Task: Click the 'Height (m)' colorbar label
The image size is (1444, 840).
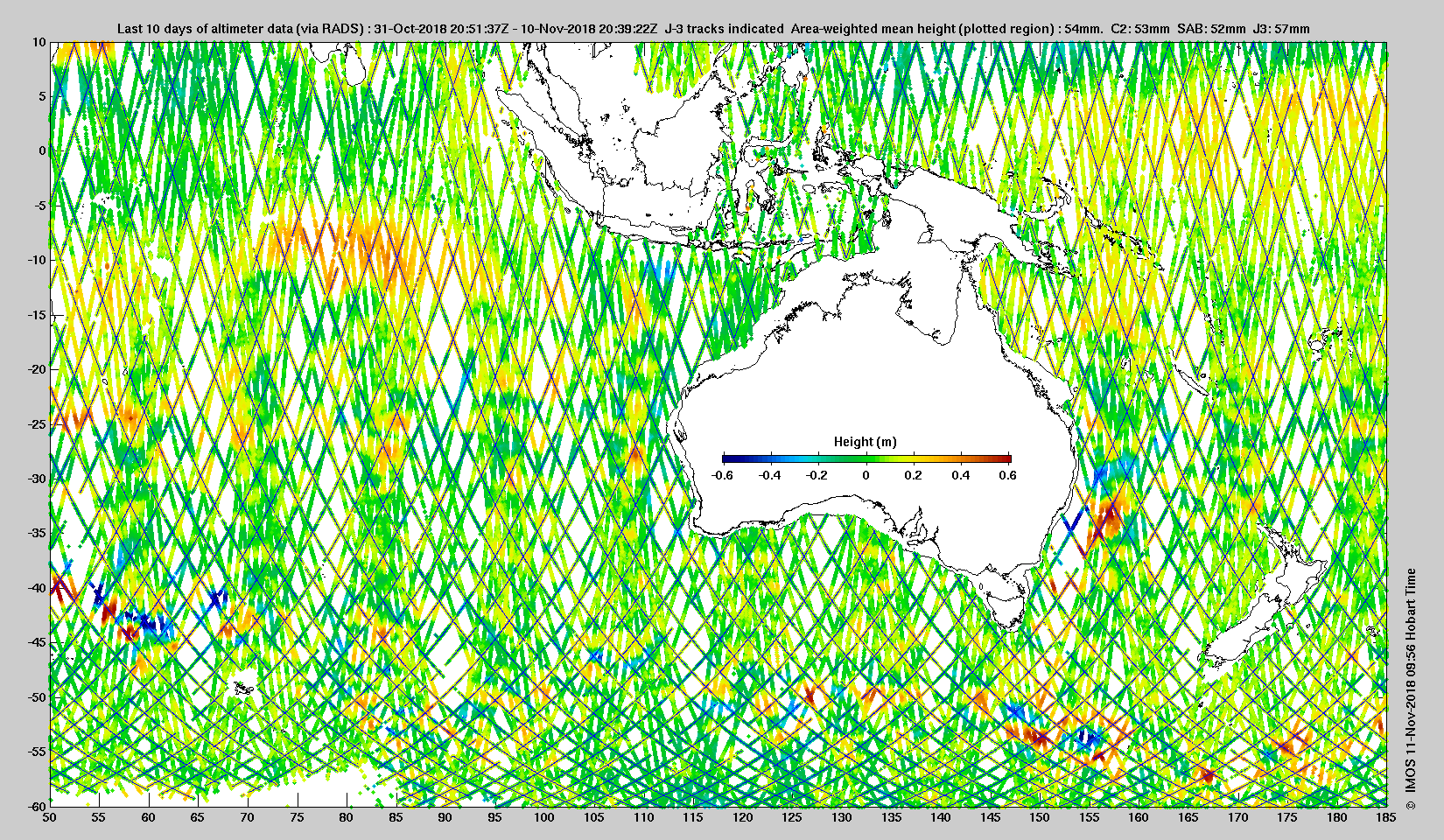Action: click(x=865, y=442)
